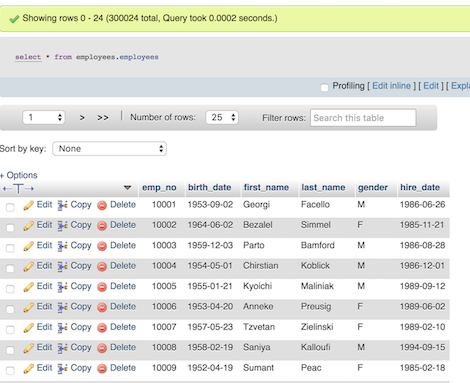Click the red delete icon for employee Kyoichi
The height and width of the screenshot is (383, 470).
pyautogui.click(x=102, y=287)
